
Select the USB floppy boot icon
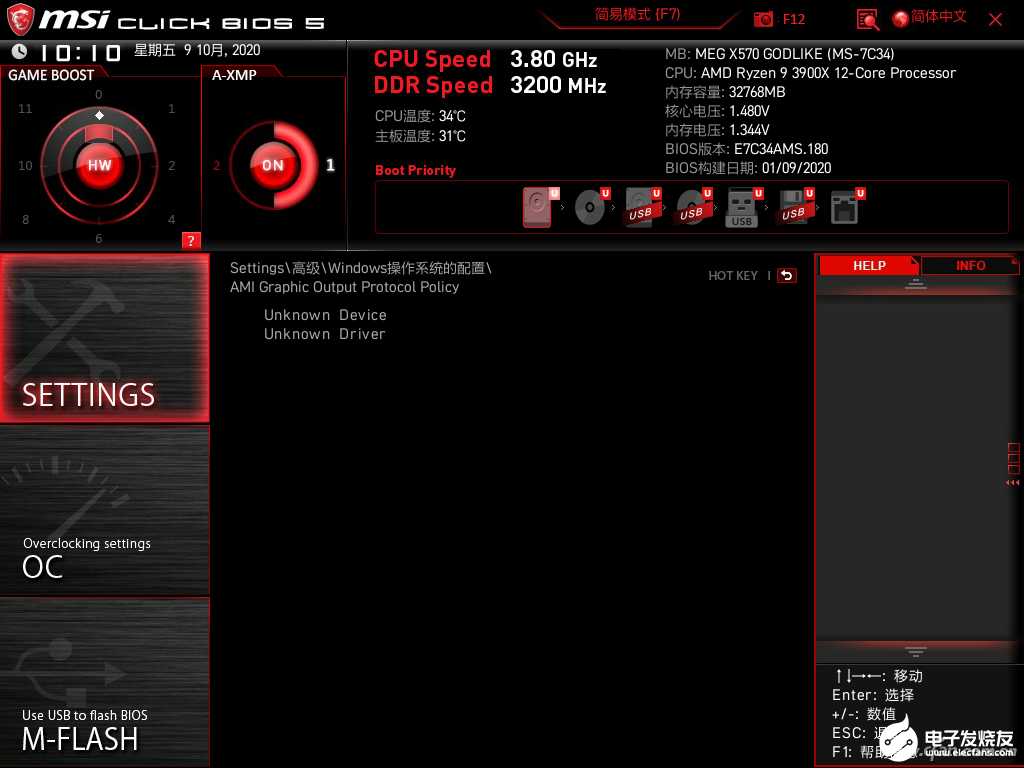[x=795, y=207]
